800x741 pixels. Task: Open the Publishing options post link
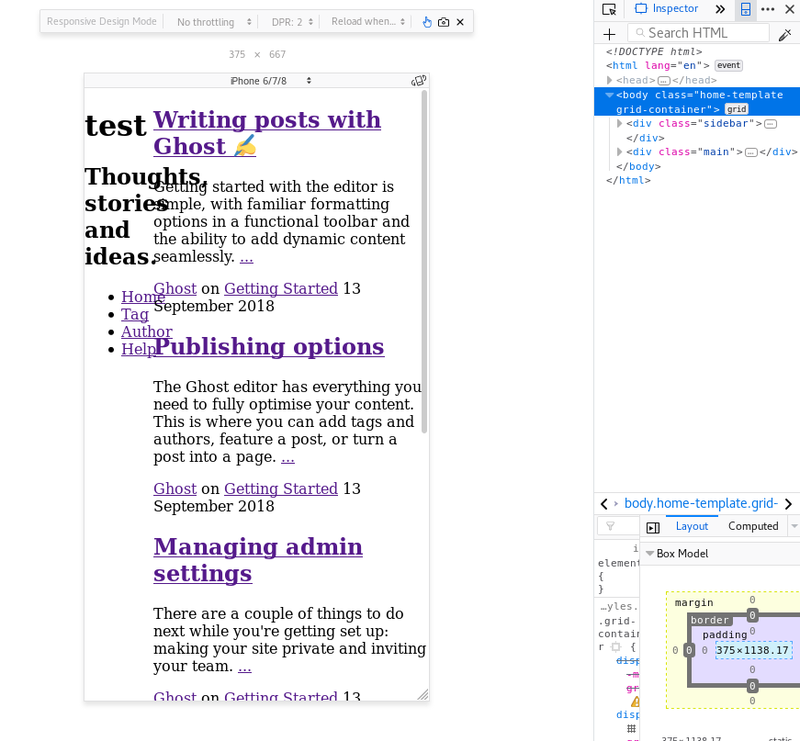click(x=268, y=347)
